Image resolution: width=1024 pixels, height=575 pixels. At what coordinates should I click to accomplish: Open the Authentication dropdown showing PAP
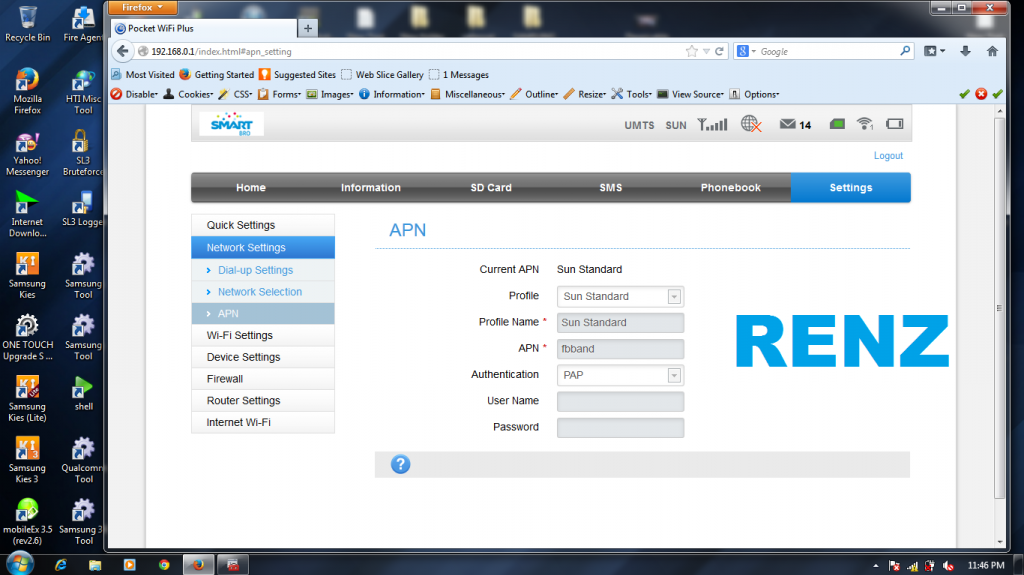(620, 375)
